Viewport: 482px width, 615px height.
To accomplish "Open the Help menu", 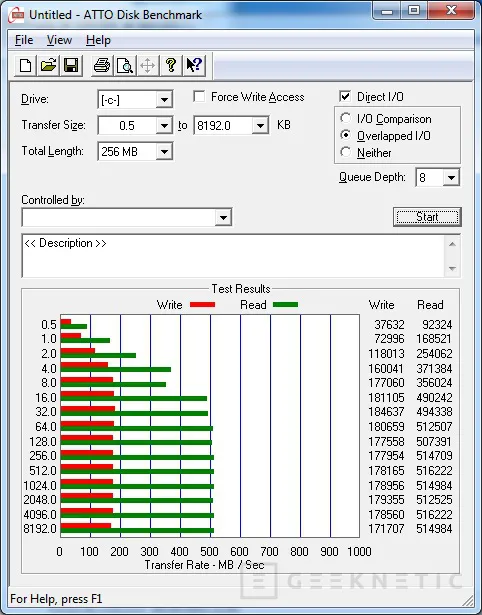I will point(98,40).
